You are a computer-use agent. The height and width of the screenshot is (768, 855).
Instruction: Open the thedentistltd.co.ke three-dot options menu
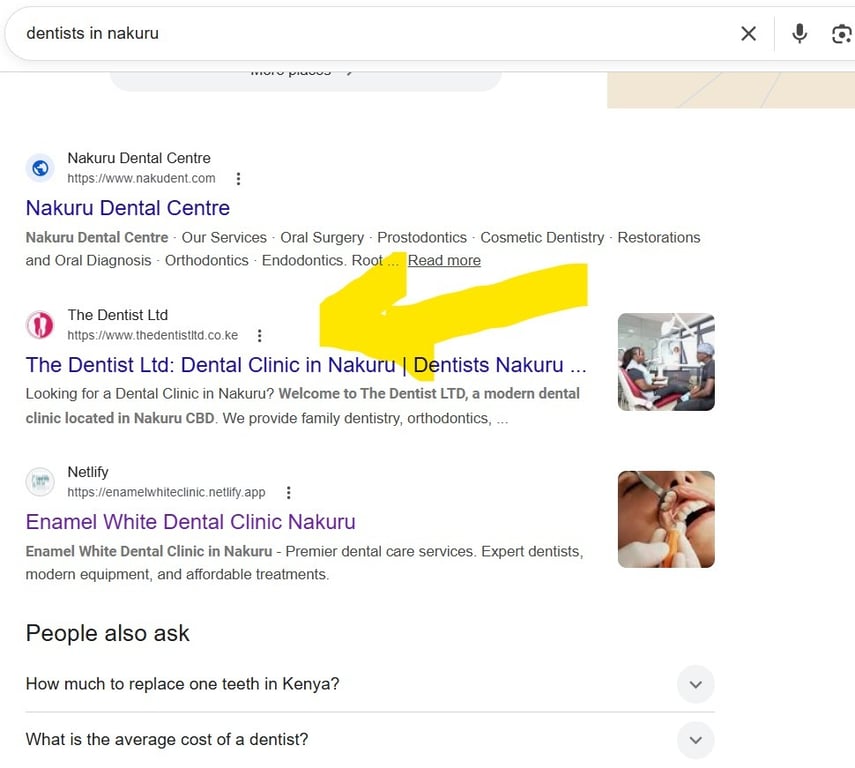[260, 335]
